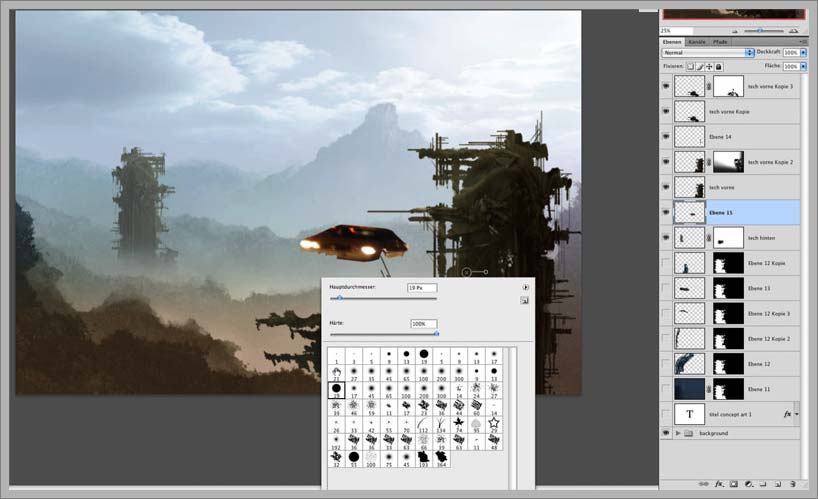
Task: Toggle visibility of the background group
Action: pyautogui.click(x=666, y=433)
